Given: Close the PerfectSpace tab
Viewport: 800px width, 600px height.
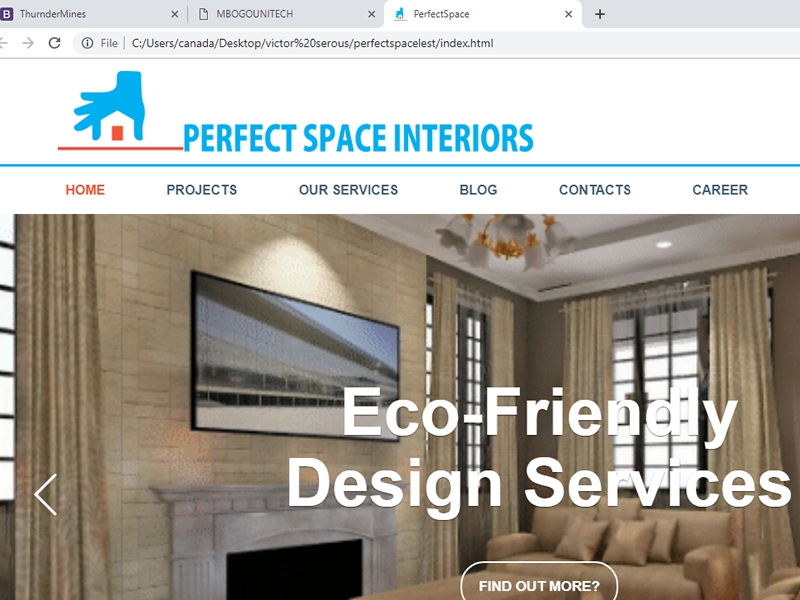Looking at the screenshot, I should point(568,14).
